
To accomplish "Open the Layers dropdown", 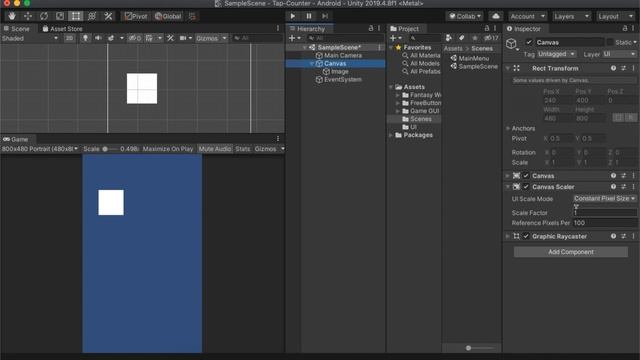I will point(571,16).
